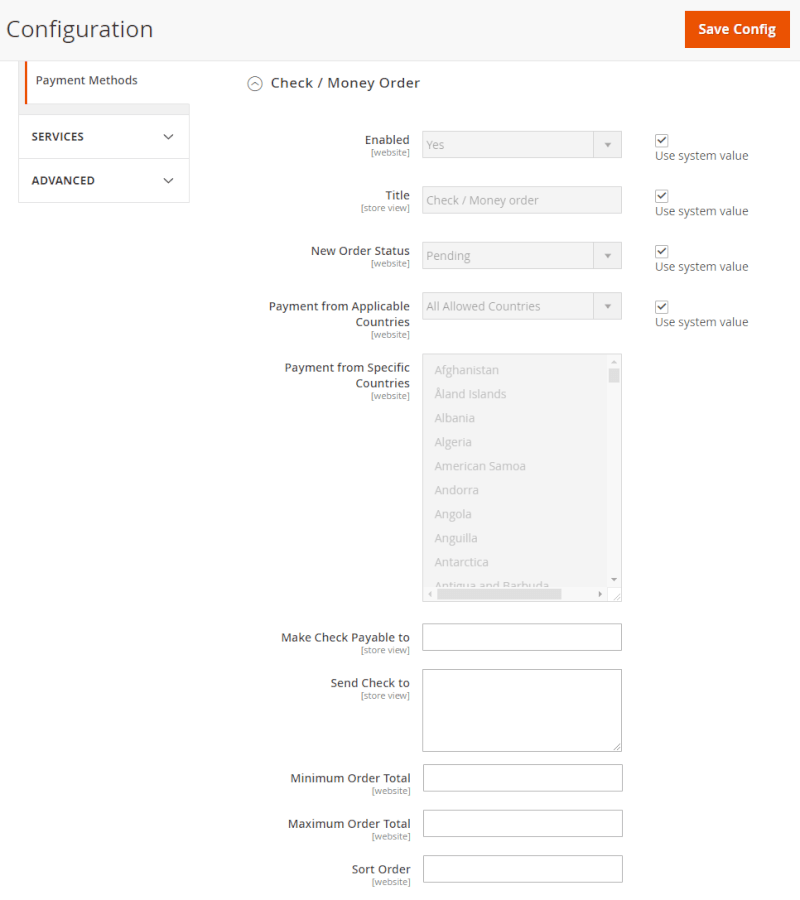Expand the SERVICES section

click(x=103, y=135)
